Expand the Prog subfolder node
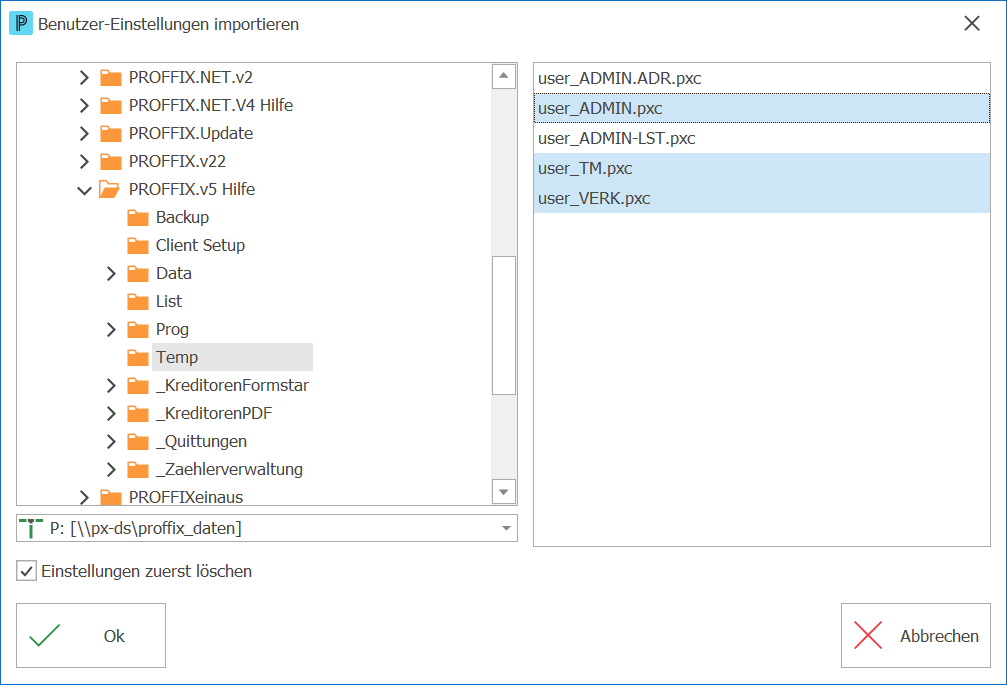The width and height of the screenshot is (1007, 685). pos(111,329)
